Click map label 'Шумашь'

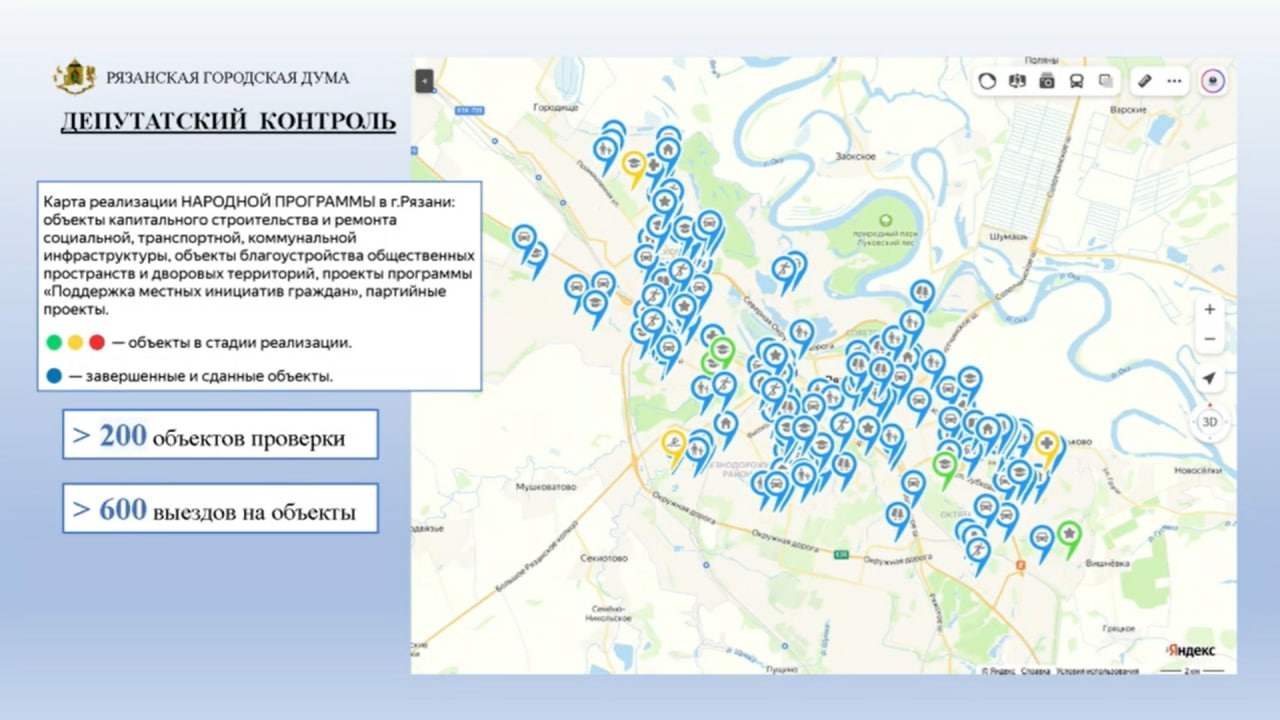click(x=1008, y=236)
